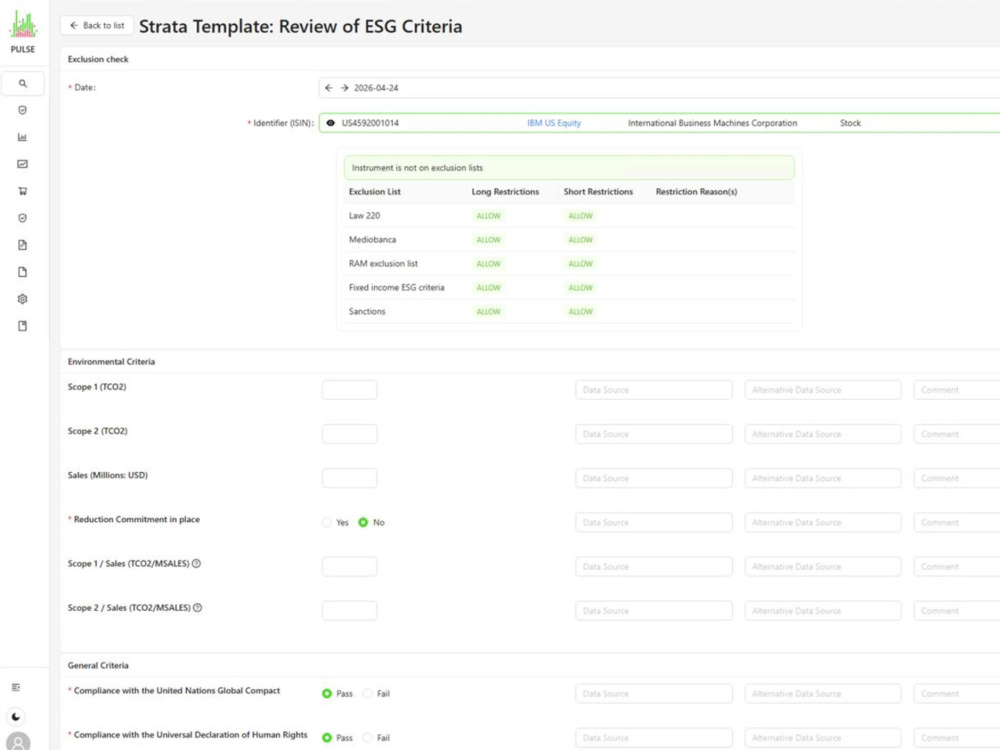The image size is (1000, 750).
Task: Click the Mediobanca exclusion list row
Action: point(569,240)
